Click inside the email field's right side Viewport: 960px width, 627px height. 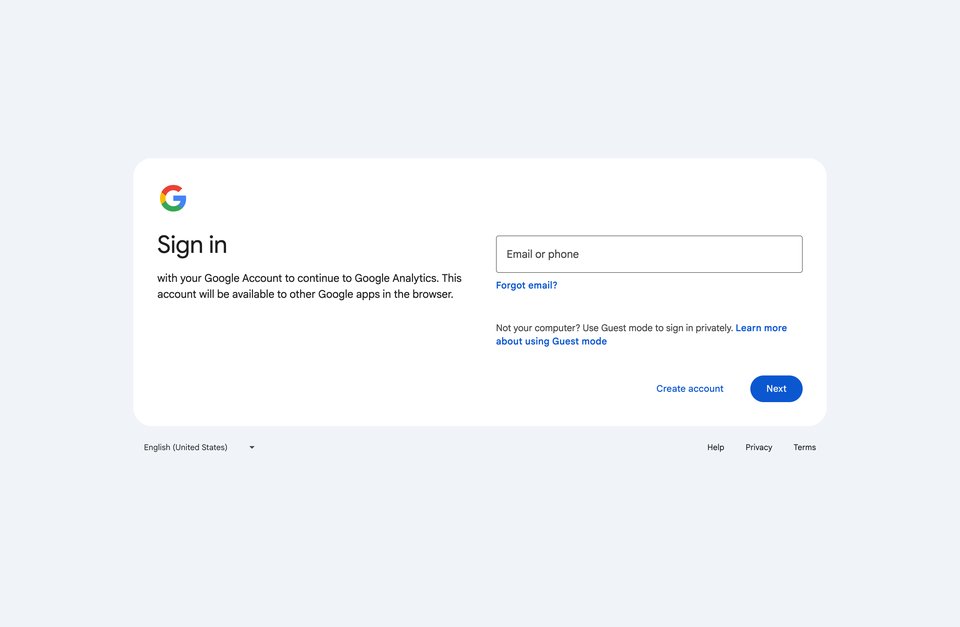tap(735, 254)
